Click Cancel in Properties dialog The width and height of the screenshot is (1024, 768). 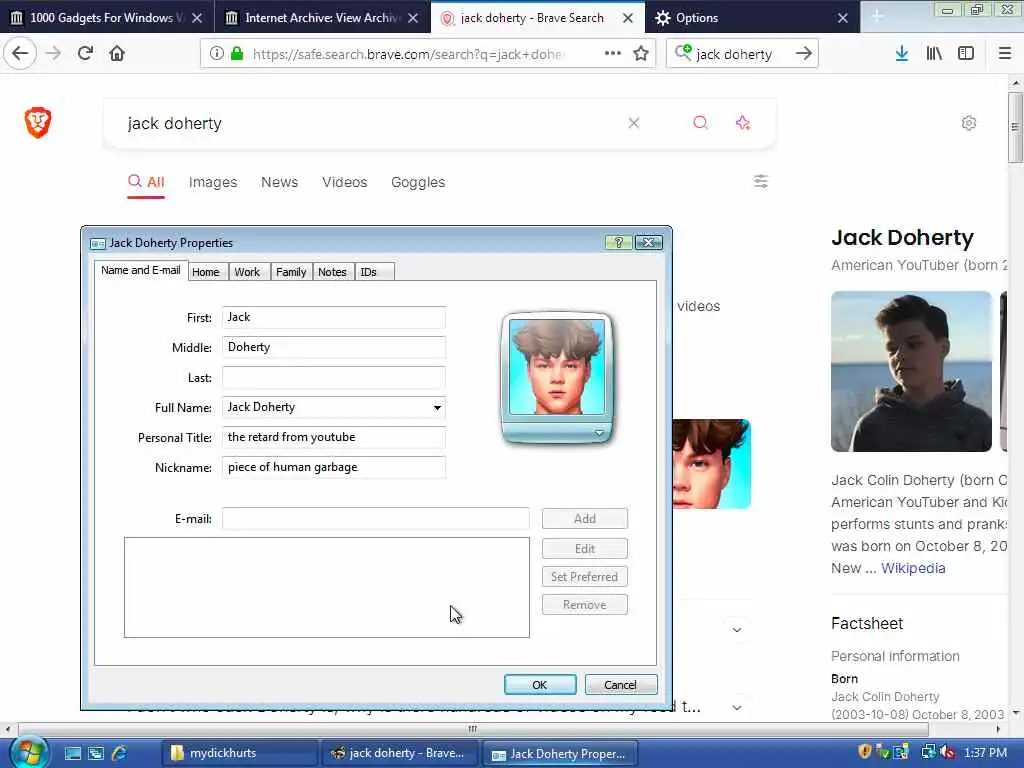pos(620,684)
